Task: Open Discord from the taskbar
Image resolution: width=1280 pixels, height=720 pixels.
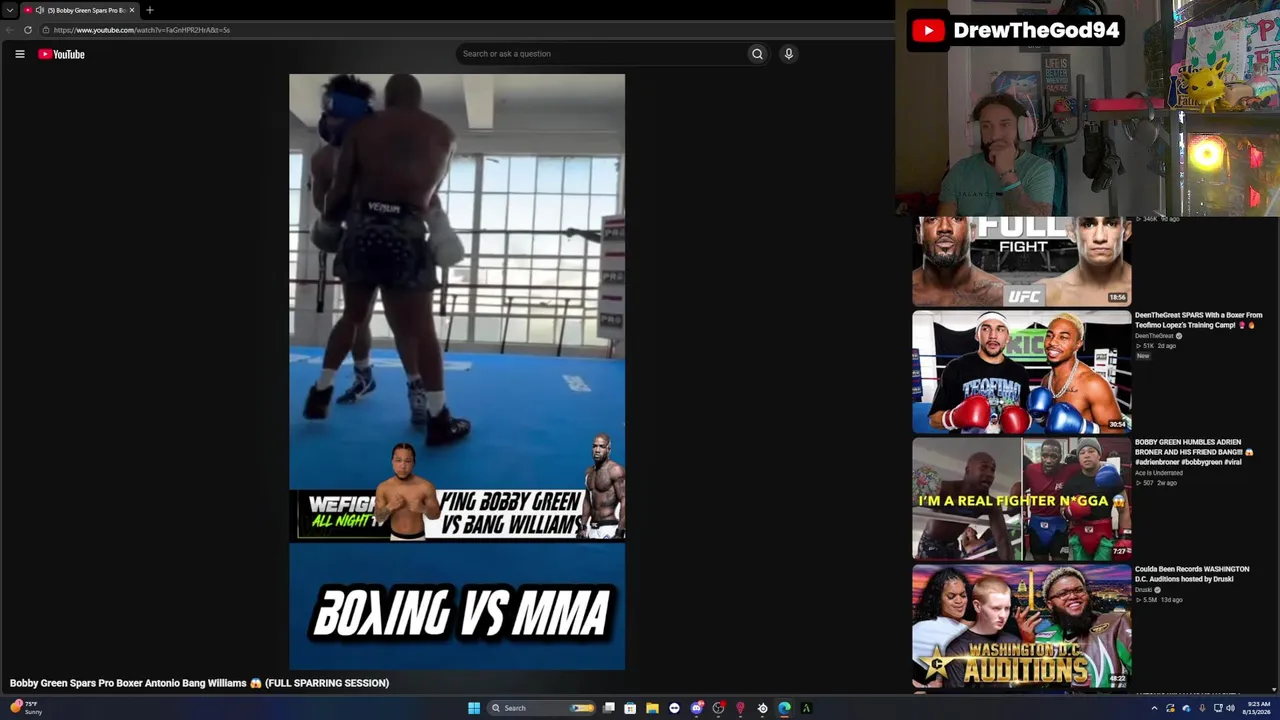Action: pos(696,708)
